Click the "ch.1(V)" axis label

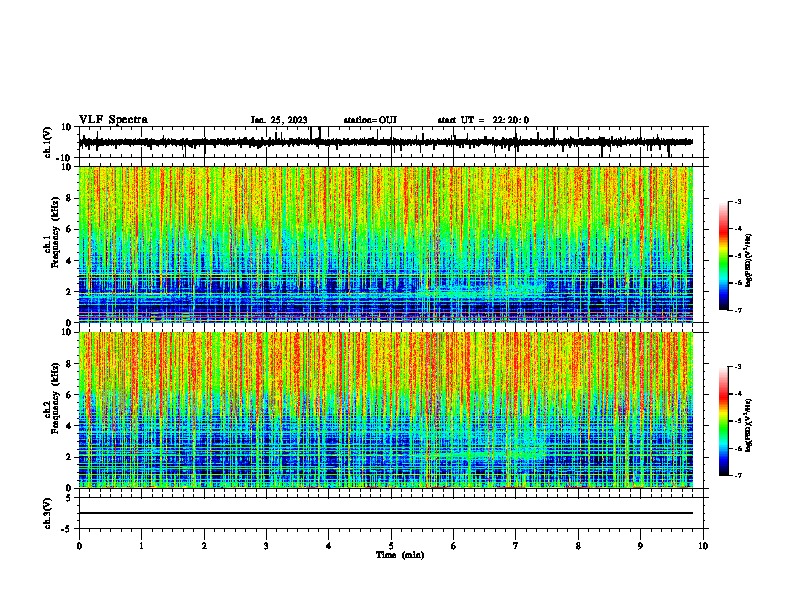tap(48, 142)
